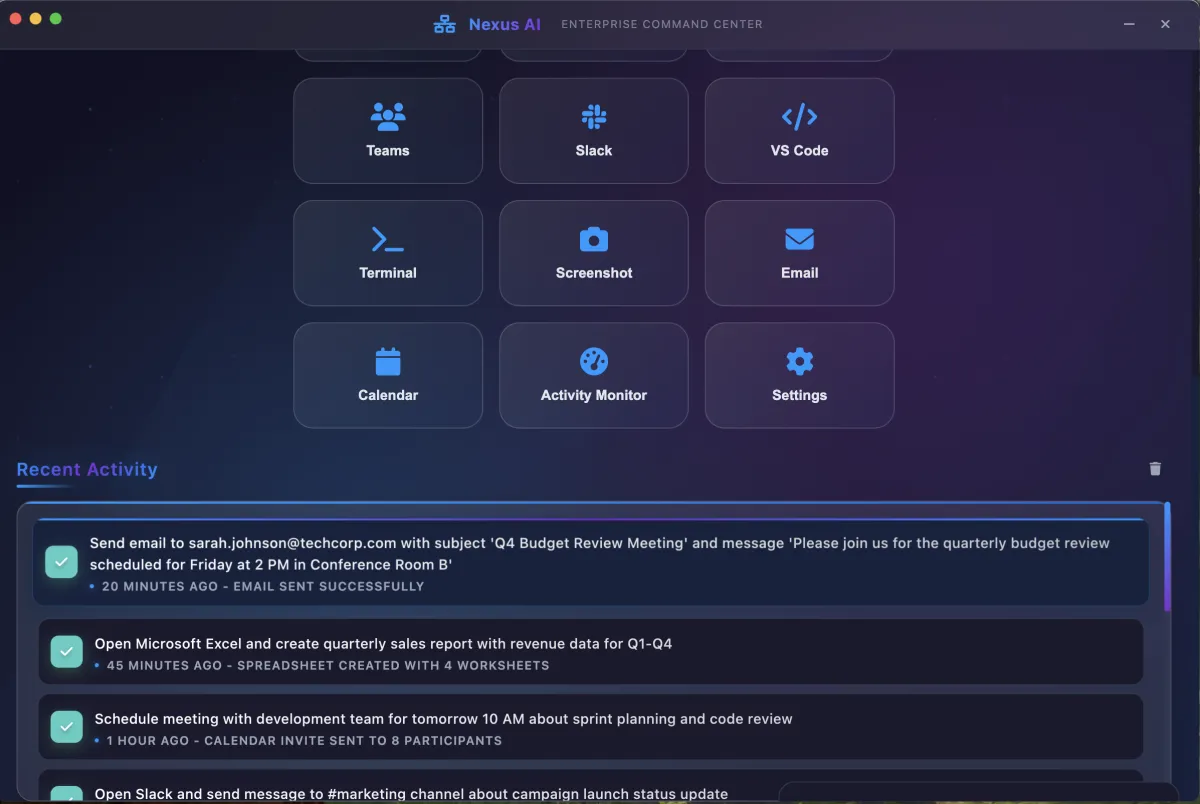Image resolution: width=1200 pixels, height=804 pixels.
Task: Click the 'Schedule meeting with development team' text
Action: click(443, 719)
